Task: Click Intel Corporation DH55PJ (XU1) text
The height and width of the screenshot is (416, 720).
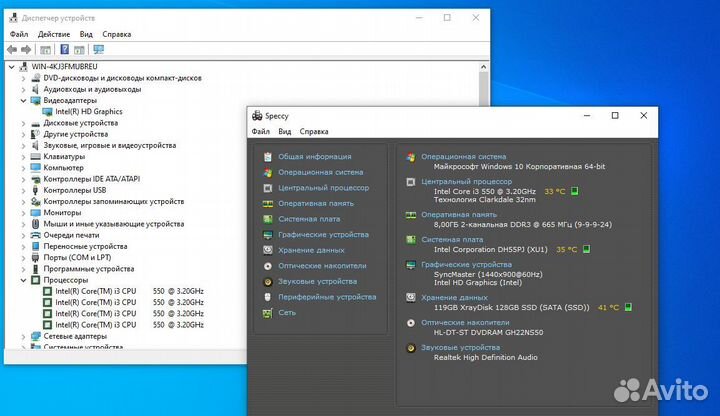Action: click(490, 249)
